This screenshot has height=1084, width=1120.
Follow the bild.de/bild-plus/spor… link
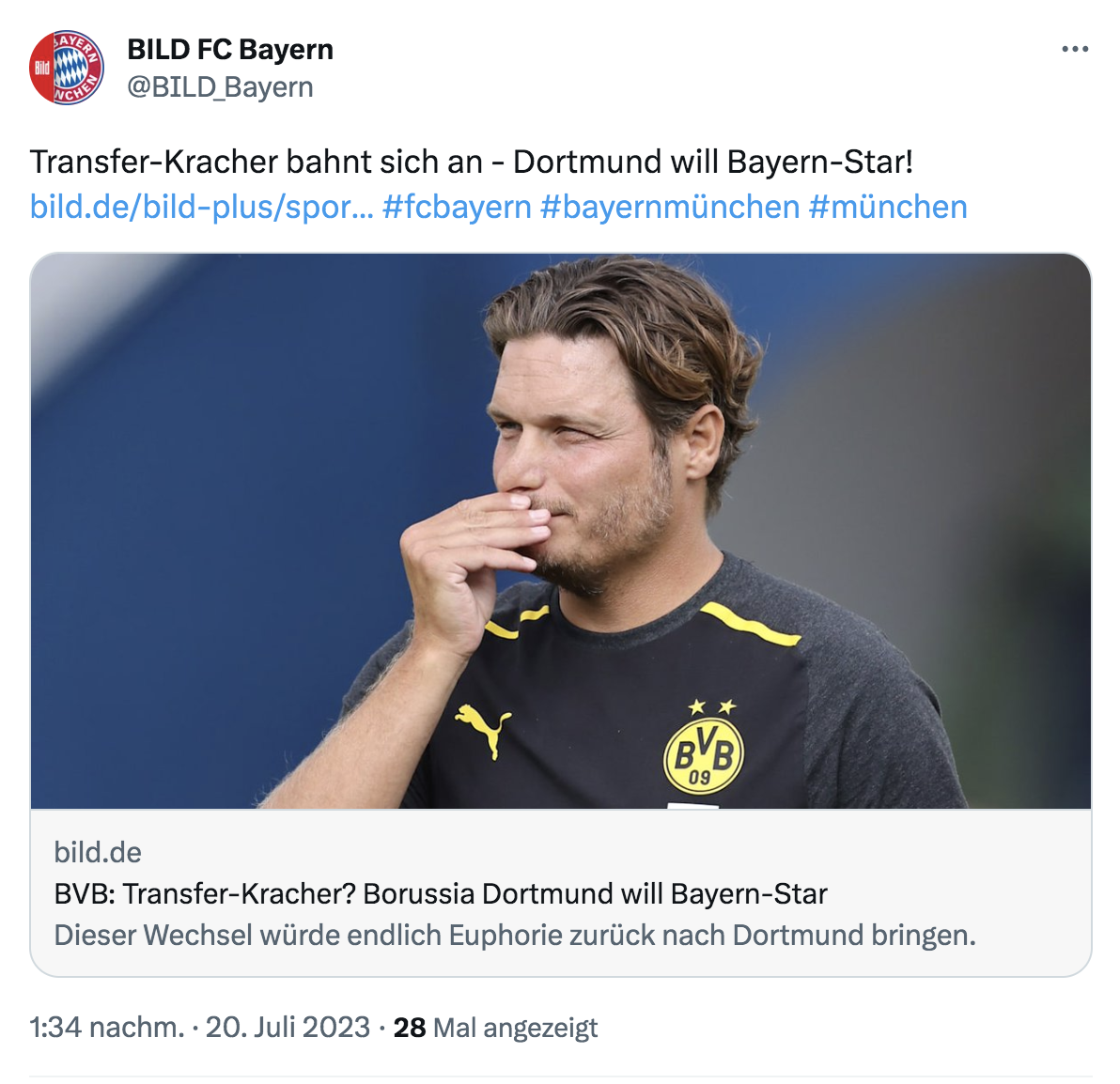pos(201,207)
